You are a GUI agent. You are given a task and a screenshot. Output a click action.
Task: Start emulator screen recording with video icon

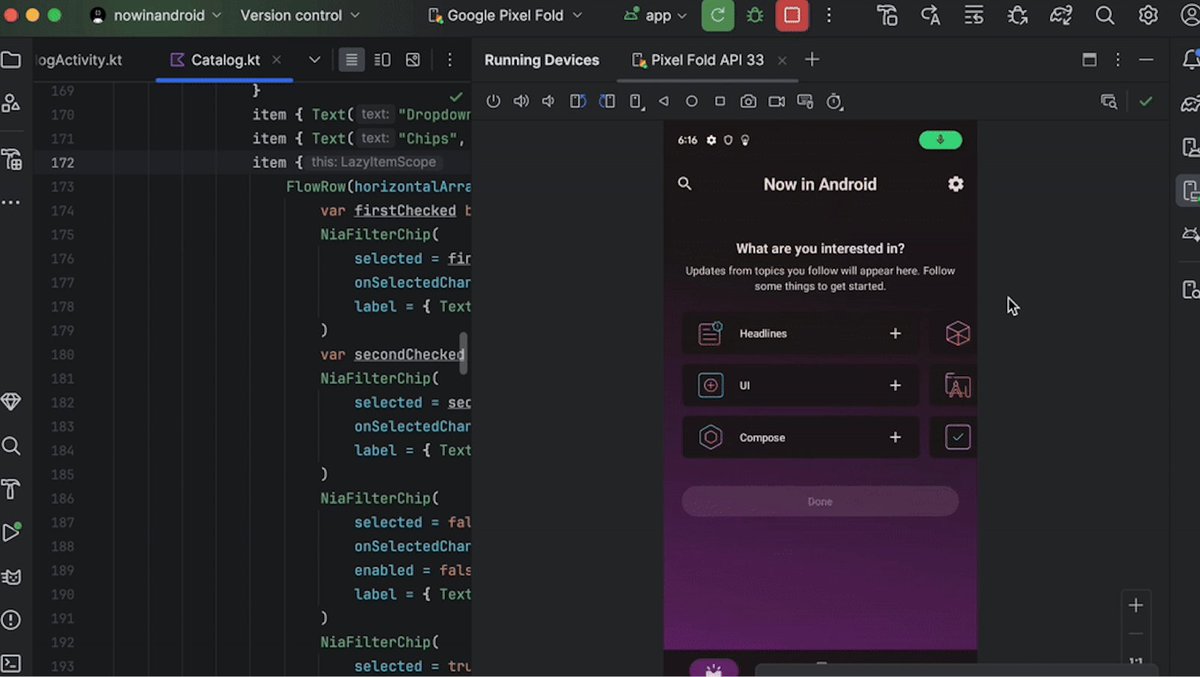[777, 101]
